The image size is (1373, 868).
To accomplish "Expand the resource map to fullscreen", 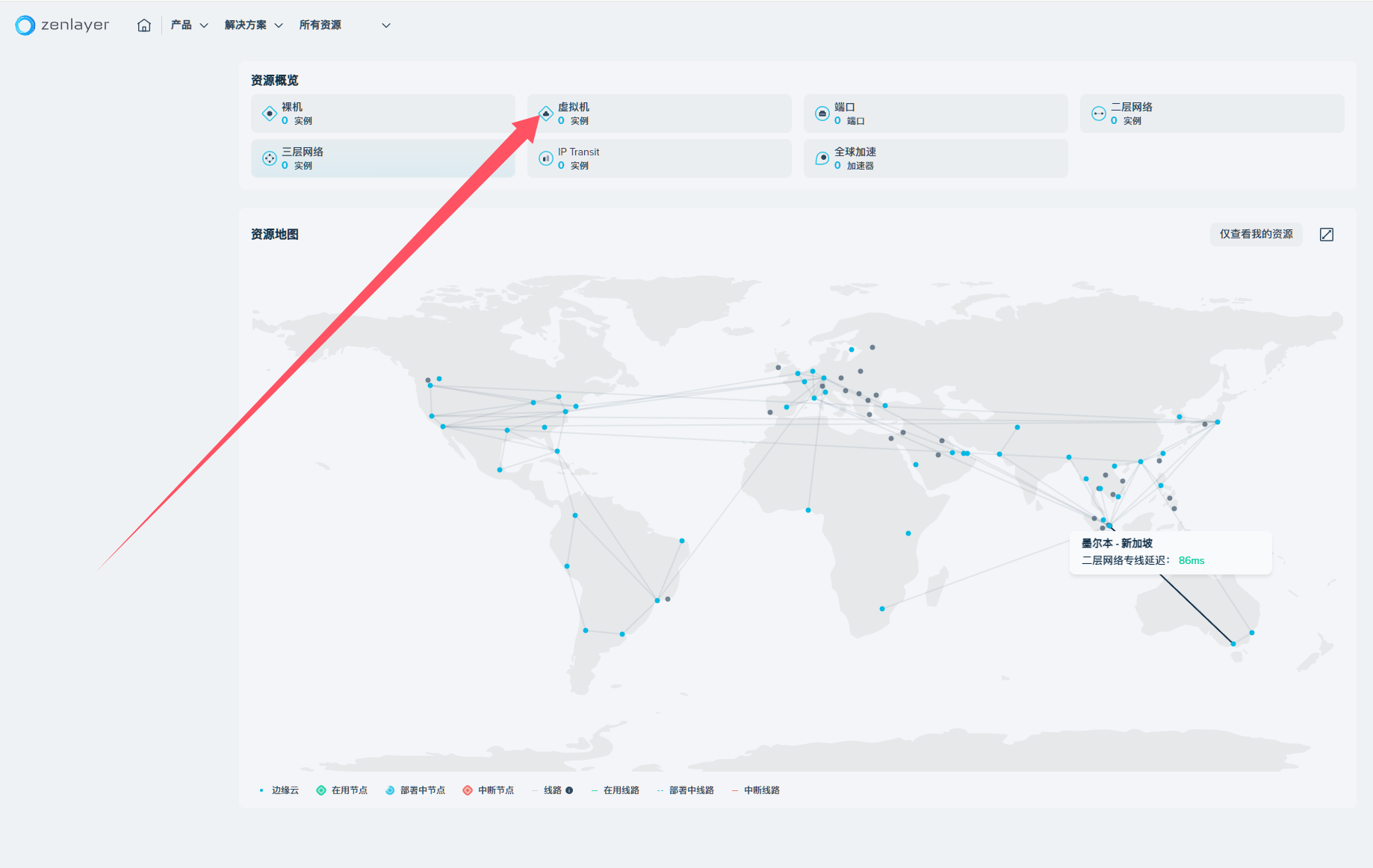I will point(1327,235).
